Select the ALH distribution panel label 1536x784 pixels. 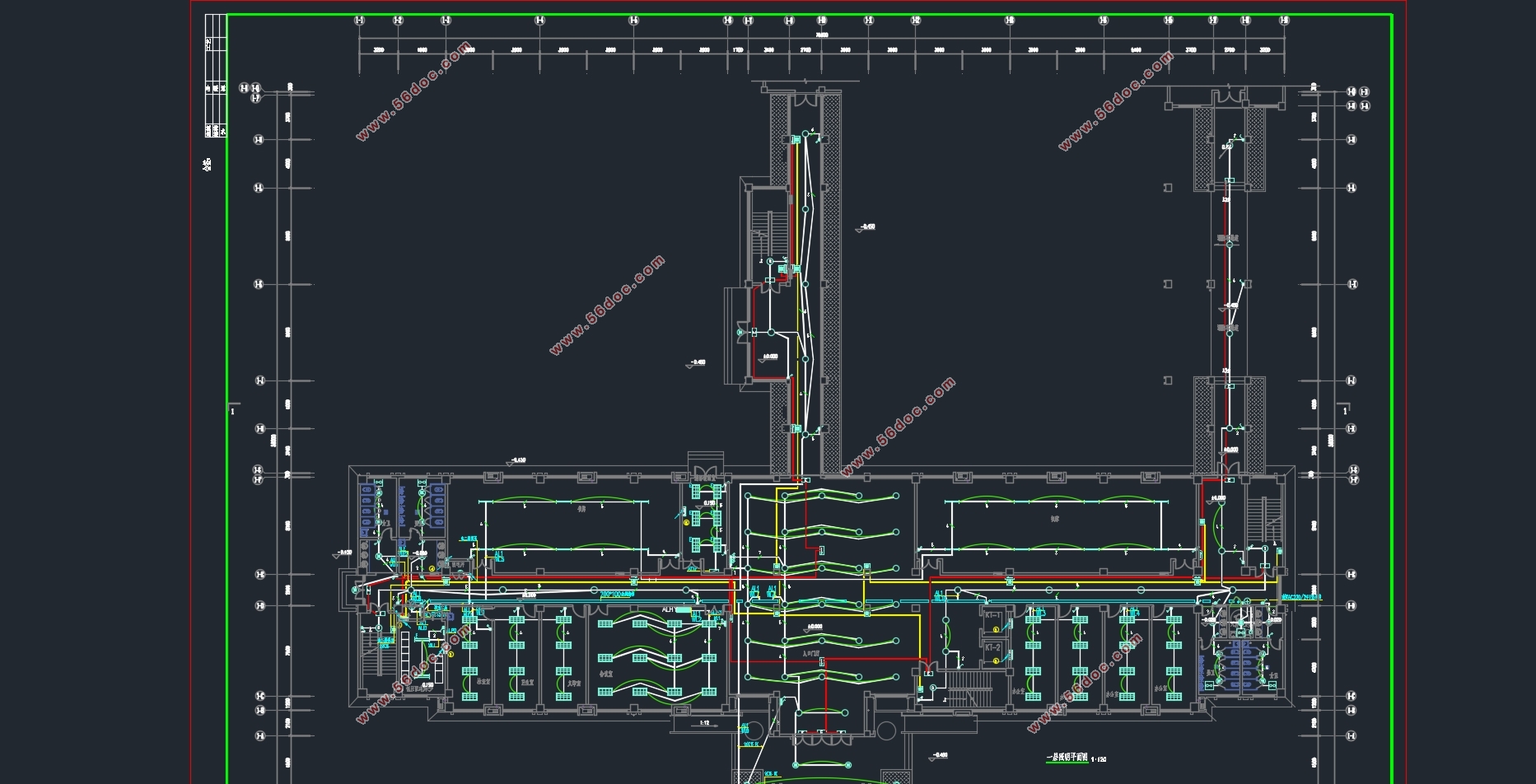tap(668, 610)
